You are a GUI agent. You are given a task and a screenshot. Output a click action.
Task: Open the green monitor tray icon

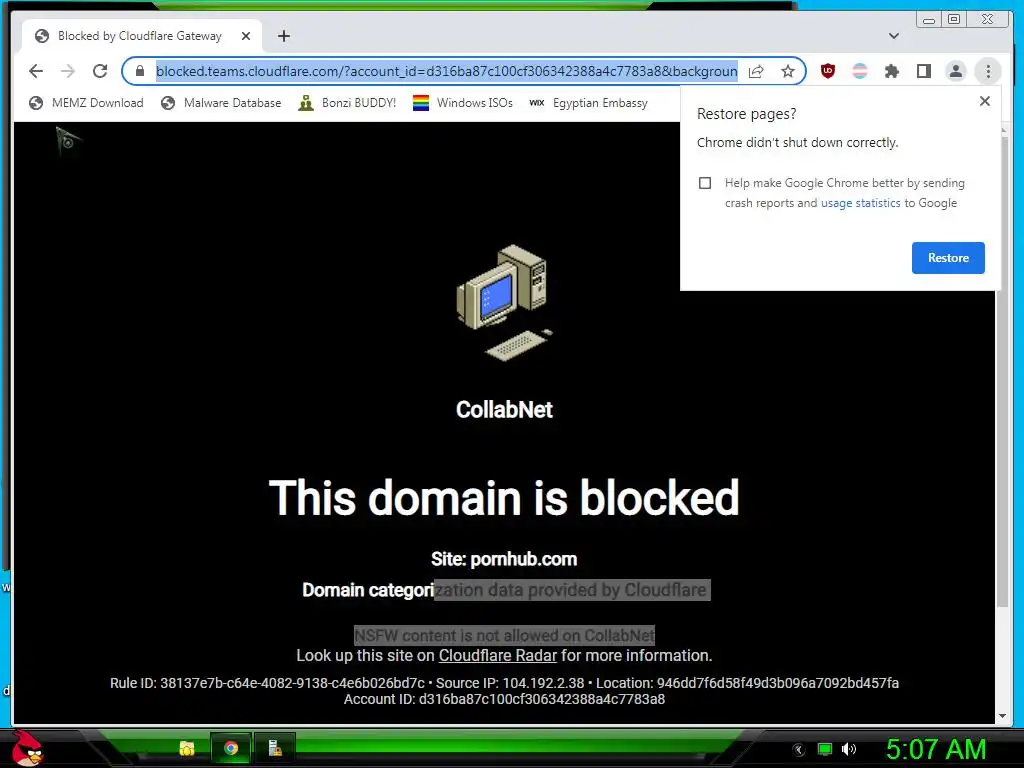[x=825, y=750]
